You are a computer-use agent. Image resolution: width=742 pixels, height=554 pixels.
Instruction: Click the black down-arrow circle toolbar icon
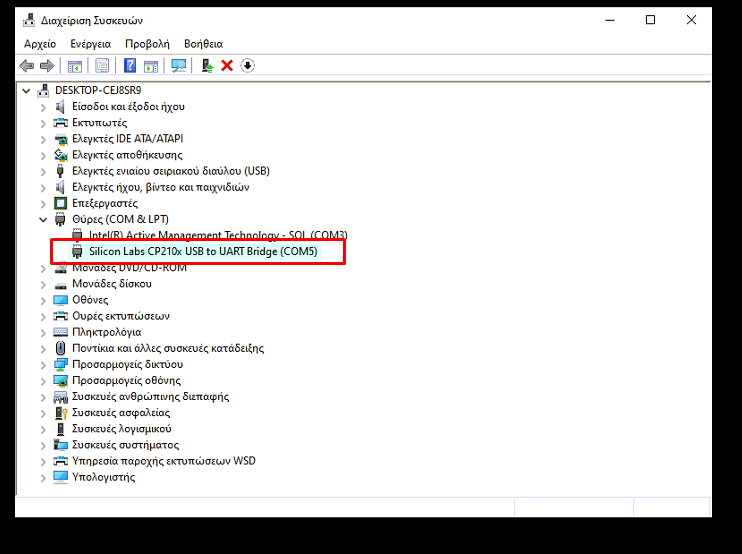tap(247, 66)
